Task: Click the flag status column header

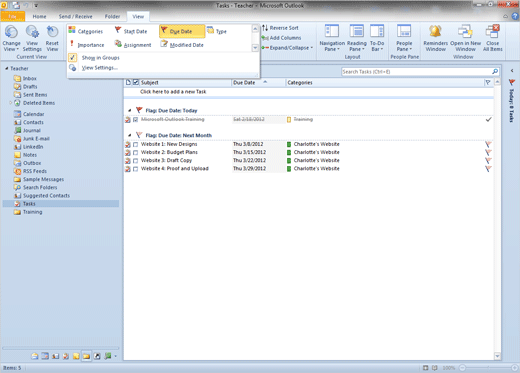Action: [488, 82]
